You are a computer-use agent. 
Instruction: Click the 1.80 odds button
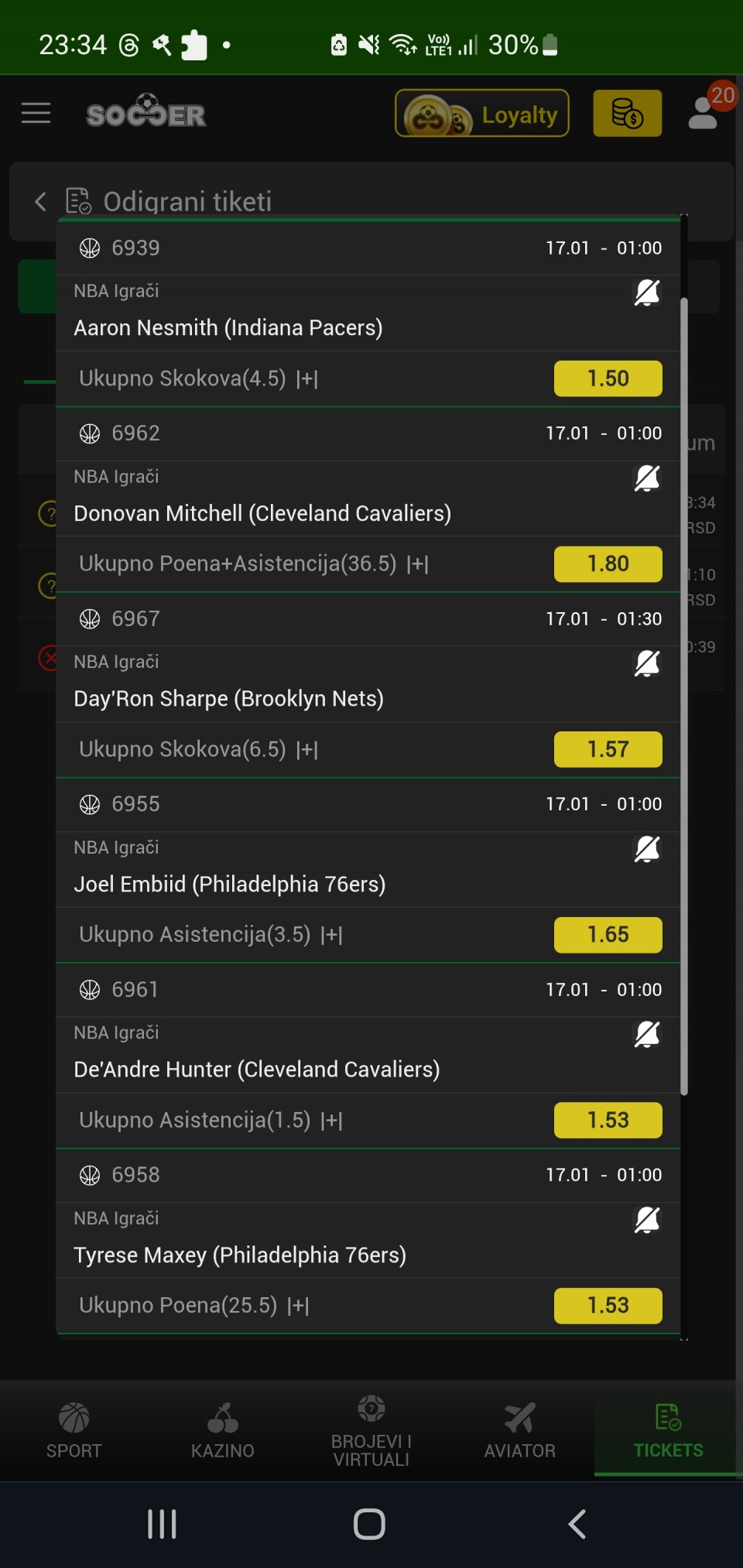pyautogui.click(x=608, y=563)
